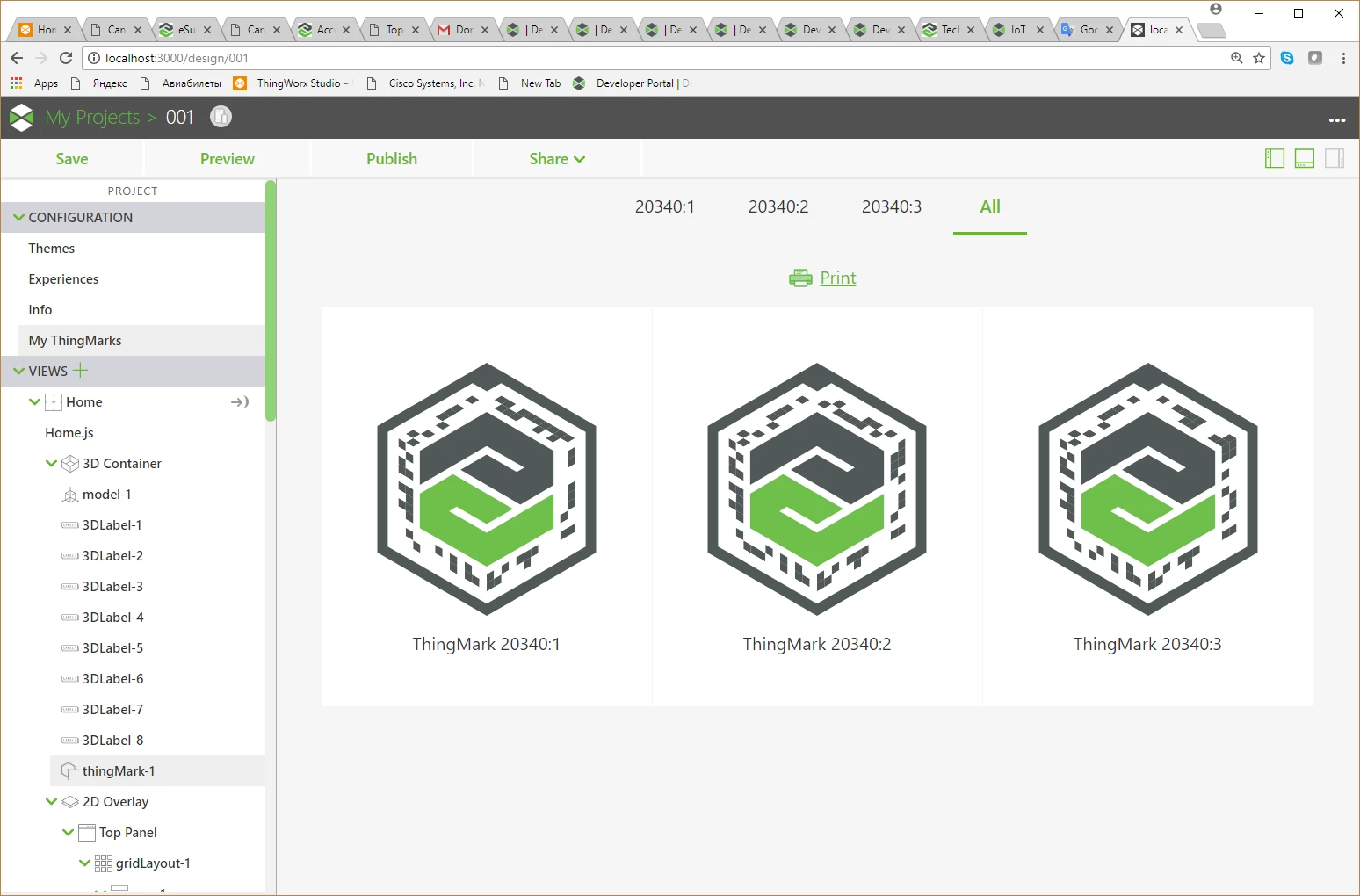
Task: Open the browser zoom magnifier icon
Action: [1237, 58]
